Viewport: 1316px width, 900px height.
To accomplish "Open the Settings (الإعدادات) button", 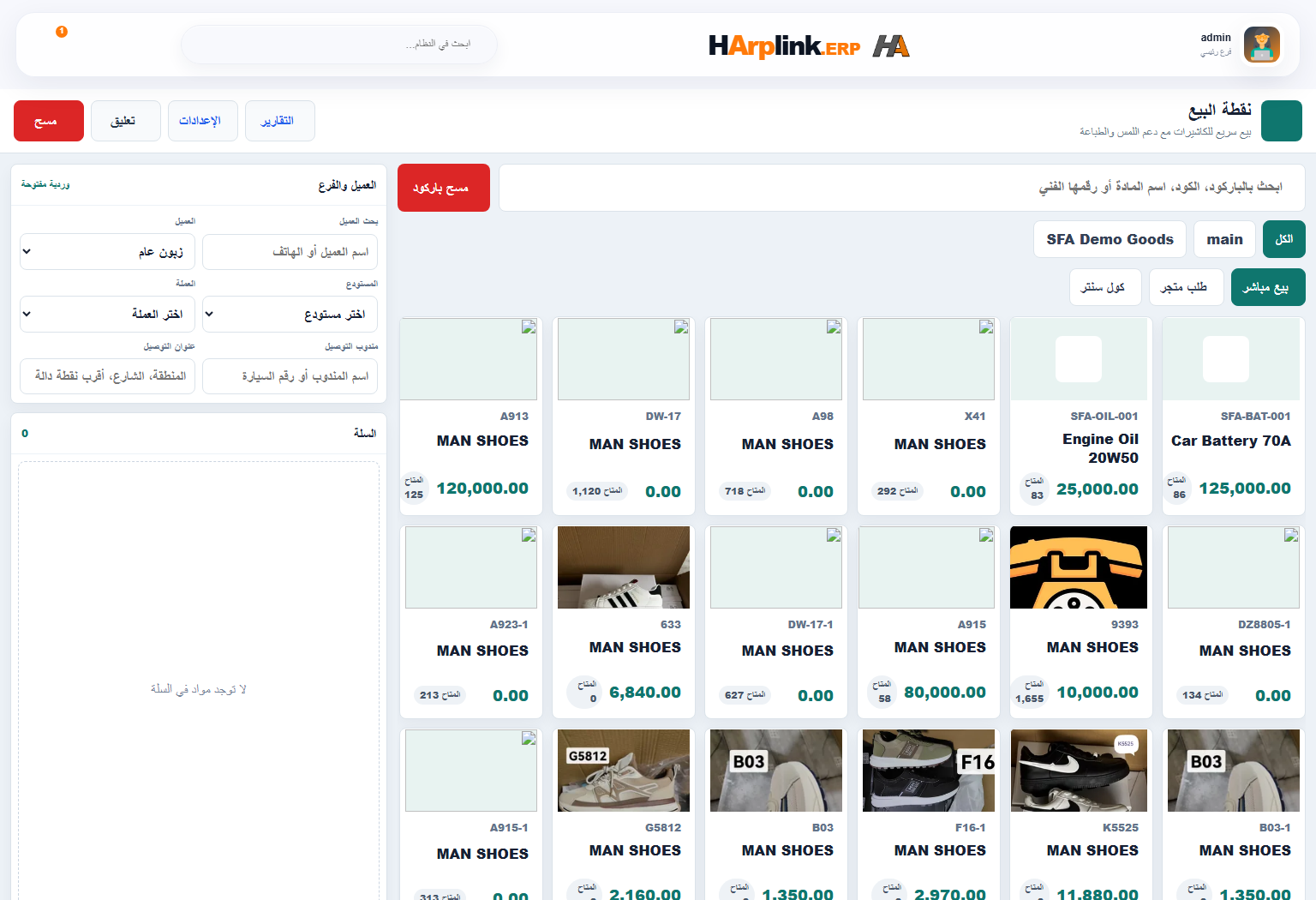I will (x=203, y=121).
